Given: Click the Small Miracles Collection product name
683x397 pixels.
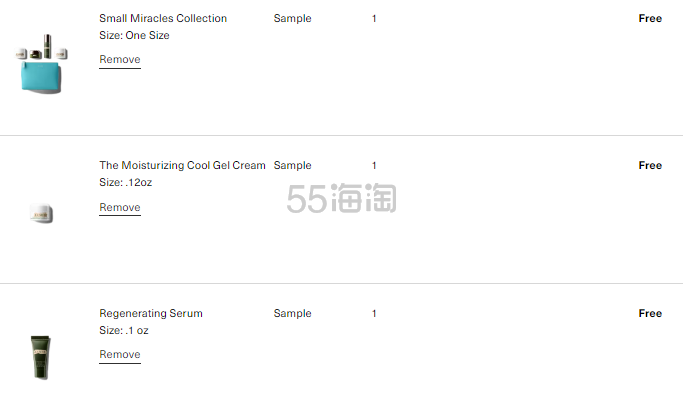Looking at the screenshot, I should [163, 18].
